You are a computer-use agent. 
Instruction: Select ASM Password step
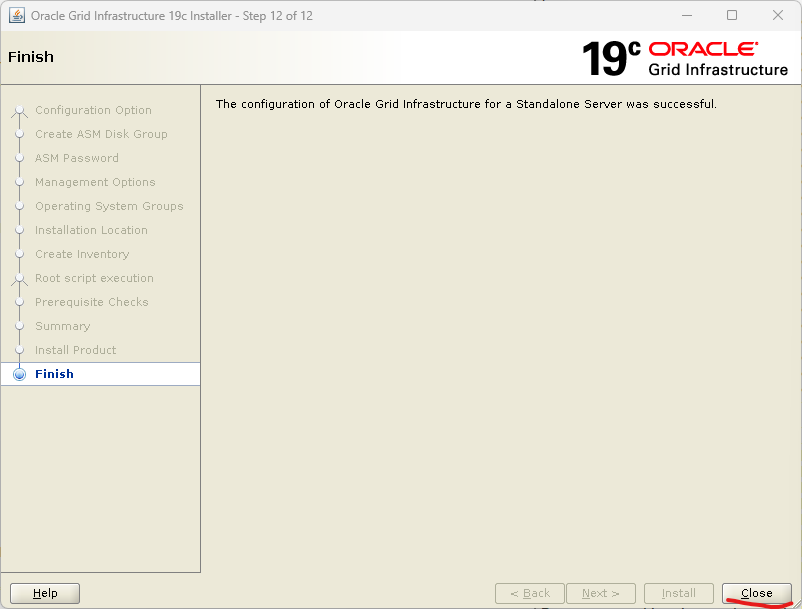pyautogui.click(x=77, y=158)
